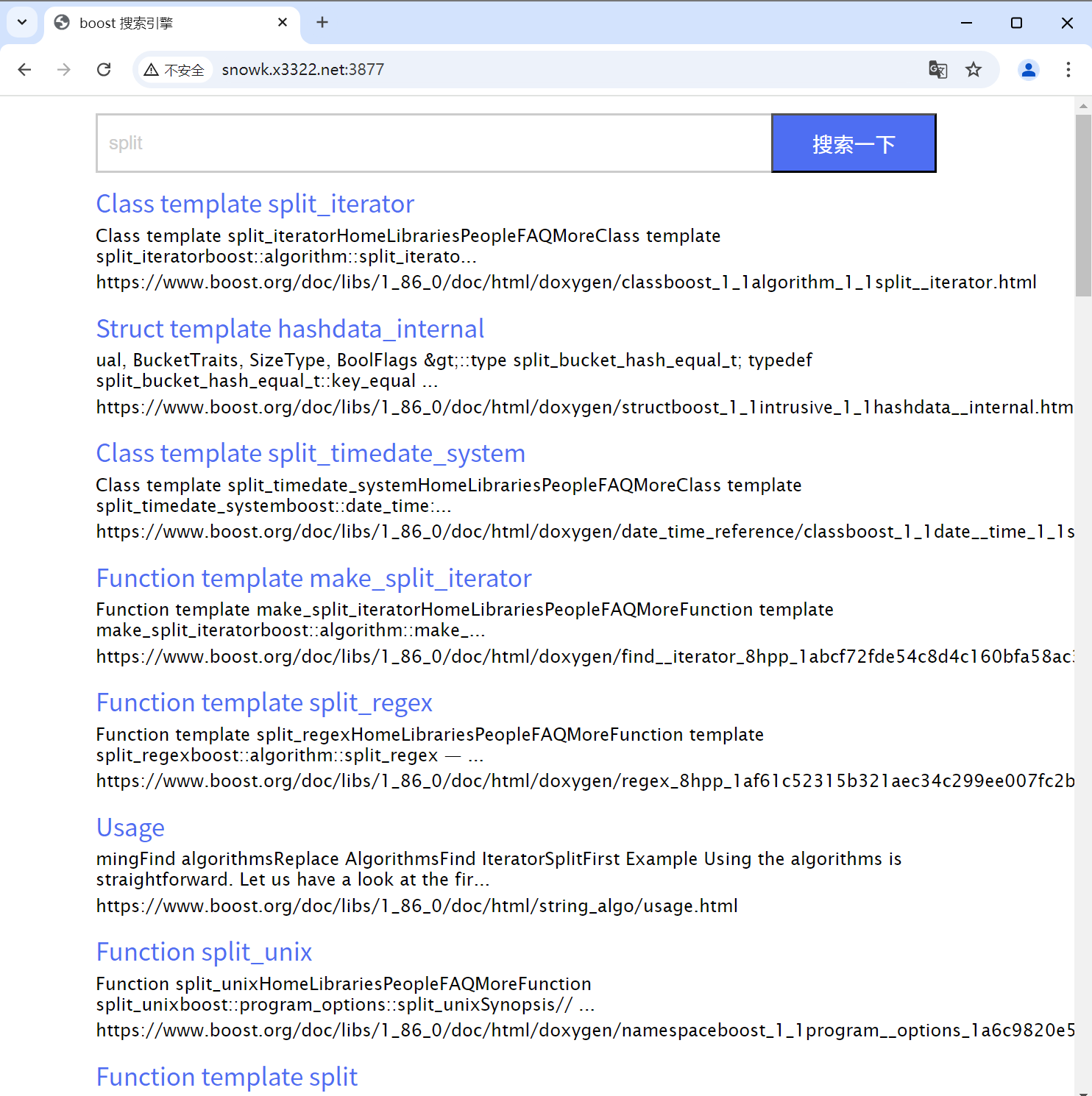Viewport: 1092px width, 1096px height.
Task: Go forward with the arrow button
Action: 64,69
